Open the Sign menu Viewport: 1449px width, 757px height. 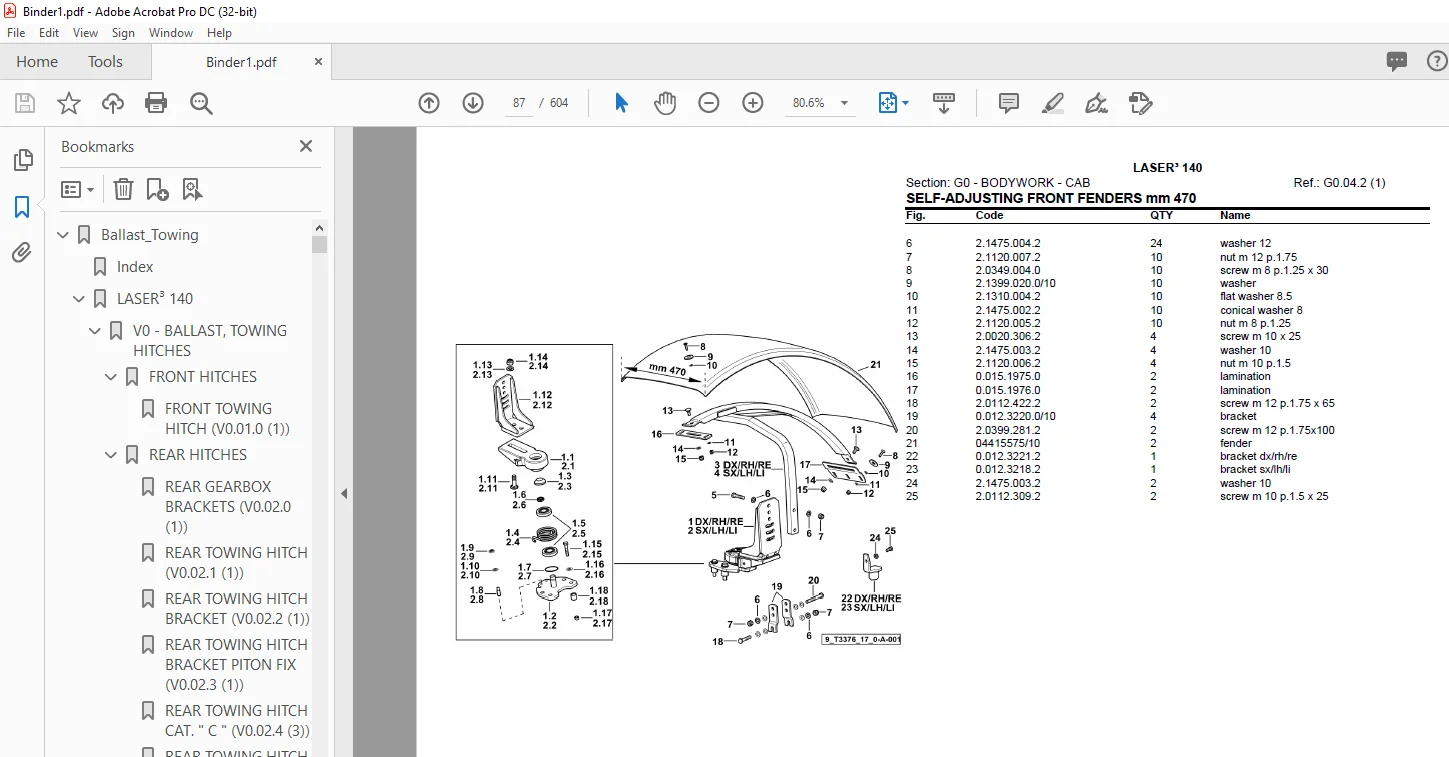123,33
